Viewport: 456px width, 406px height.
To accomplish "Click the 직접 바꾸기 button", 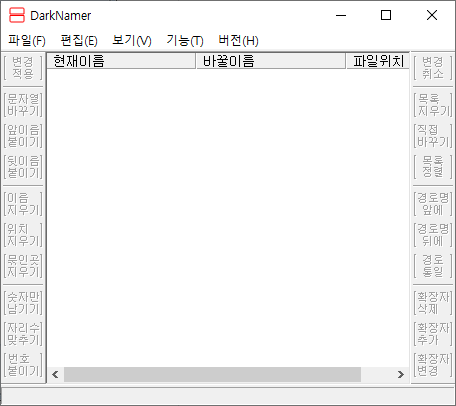I will click(433, 136).
